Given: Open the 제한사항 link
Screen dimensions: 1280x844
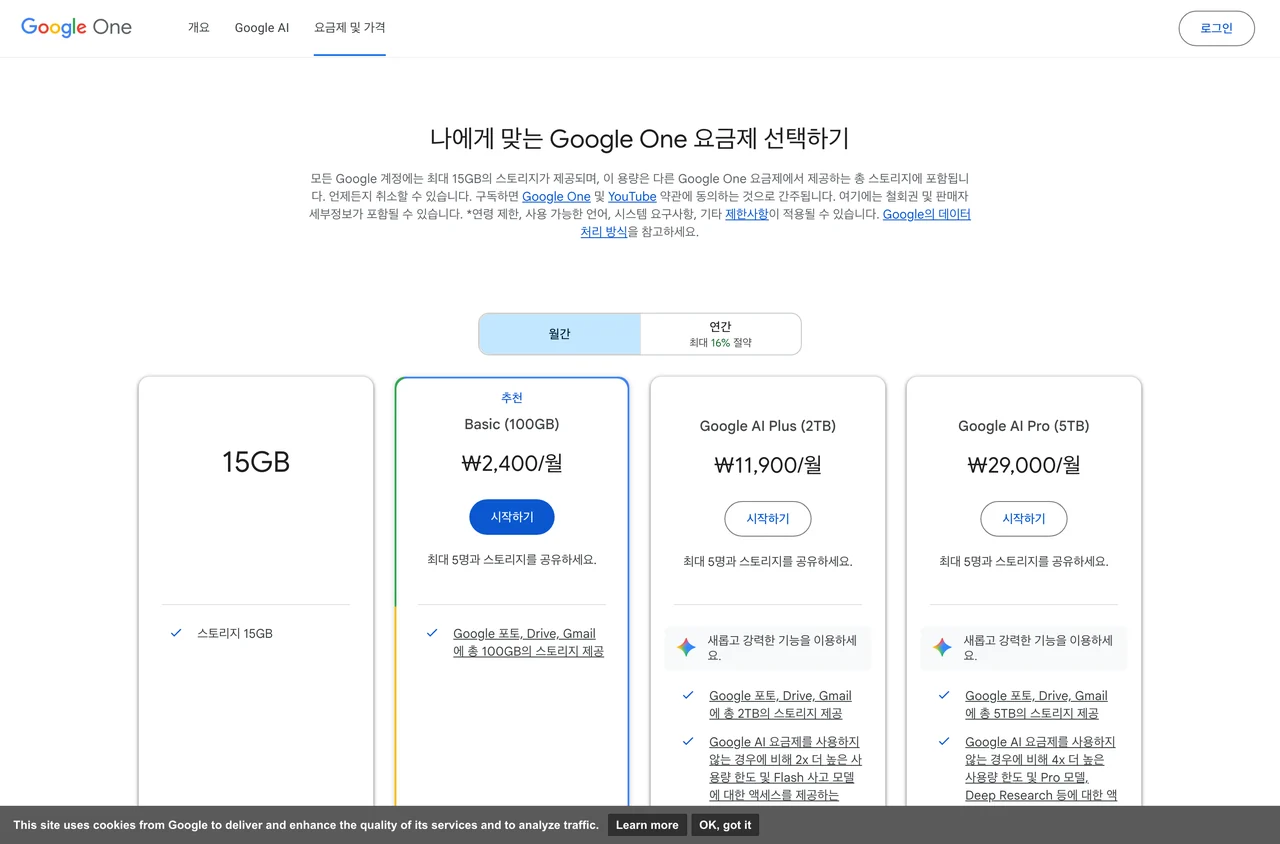Looking at the screenshot, I should [x=747, y=214].
